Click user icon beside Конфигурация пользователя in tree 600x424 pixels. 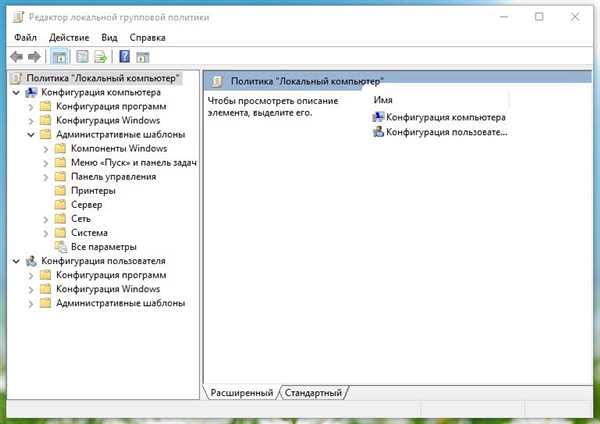pos(31,261)
